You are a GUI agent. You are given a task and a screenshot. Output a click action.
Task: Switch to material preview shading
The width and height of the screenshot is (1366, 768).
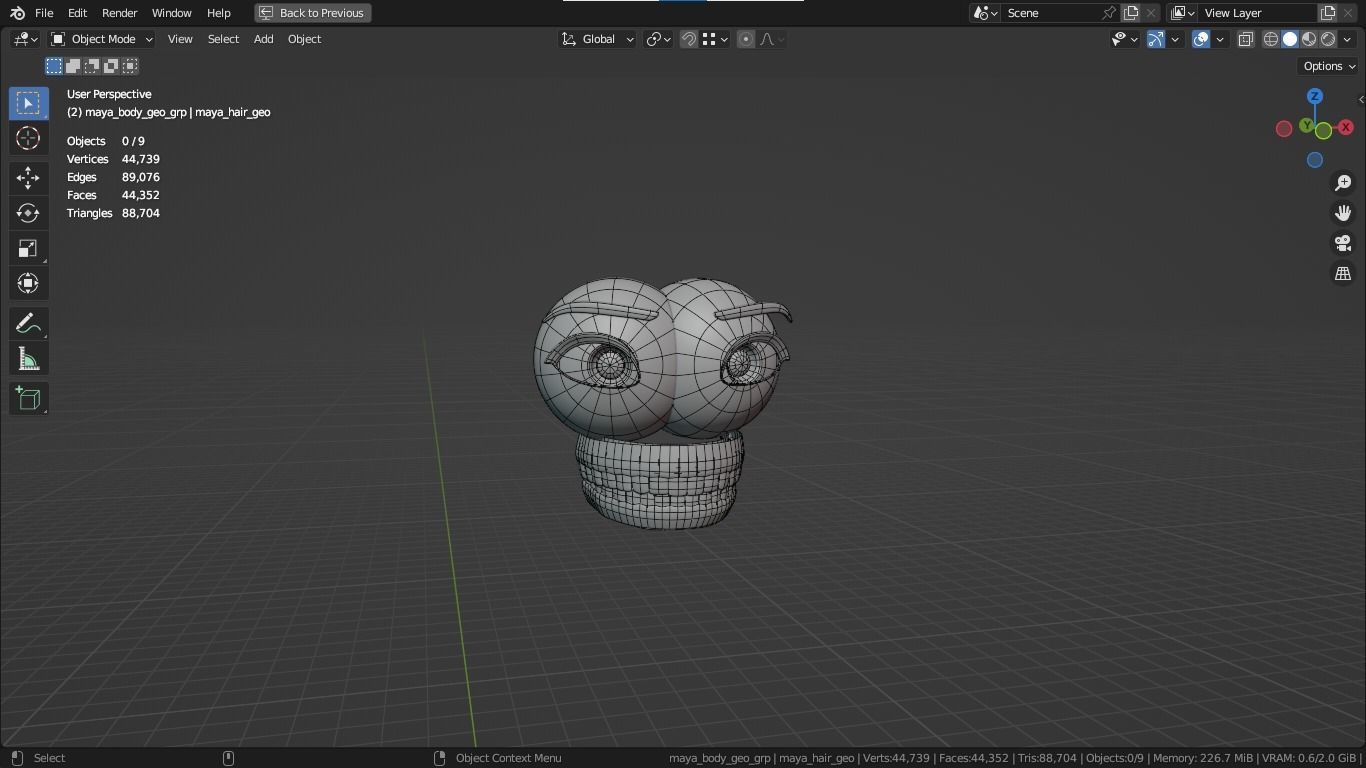tap(1309, 39)
